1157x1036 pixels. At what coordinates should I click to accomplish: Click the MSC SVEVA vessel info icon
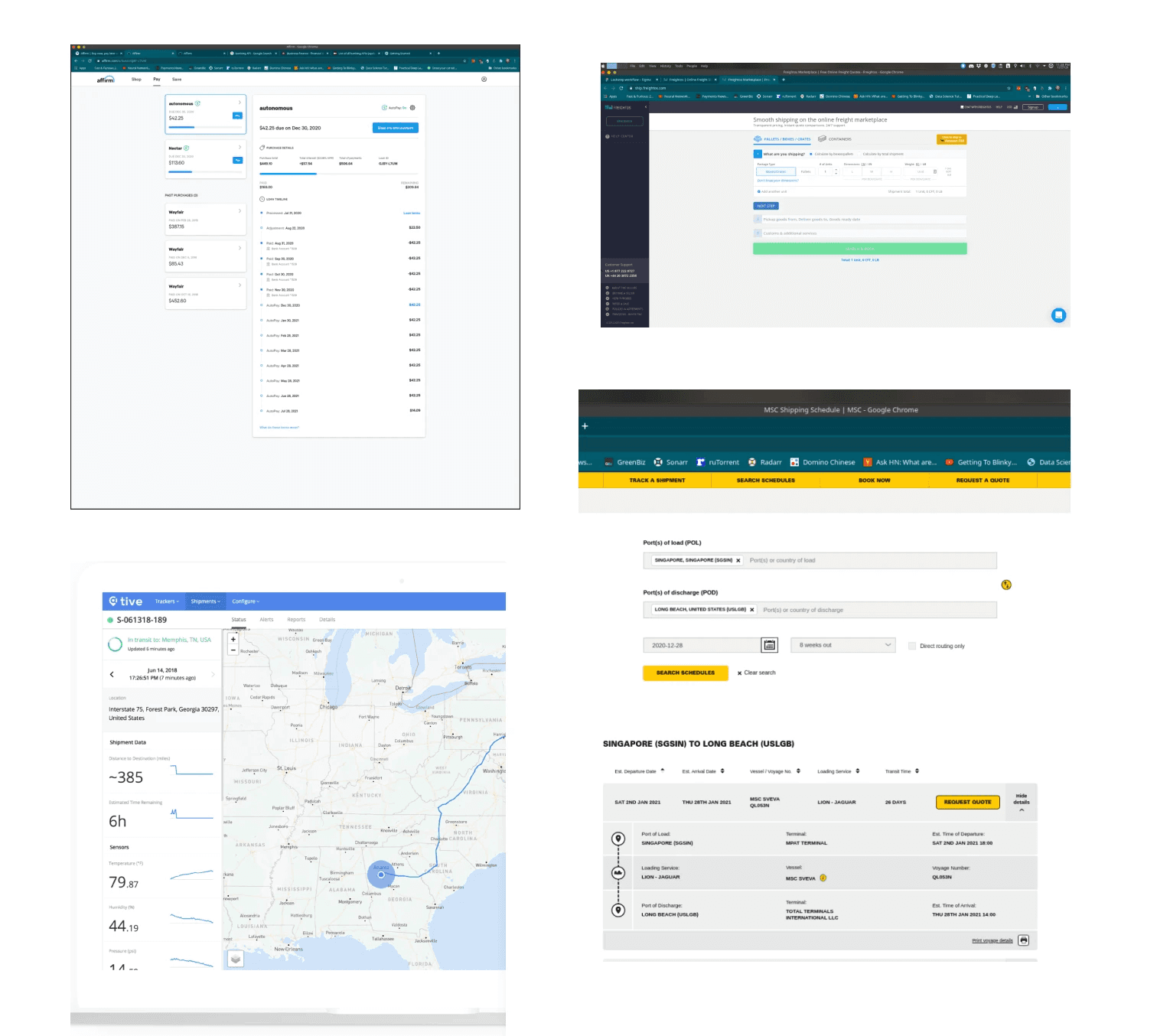point(823,878)
